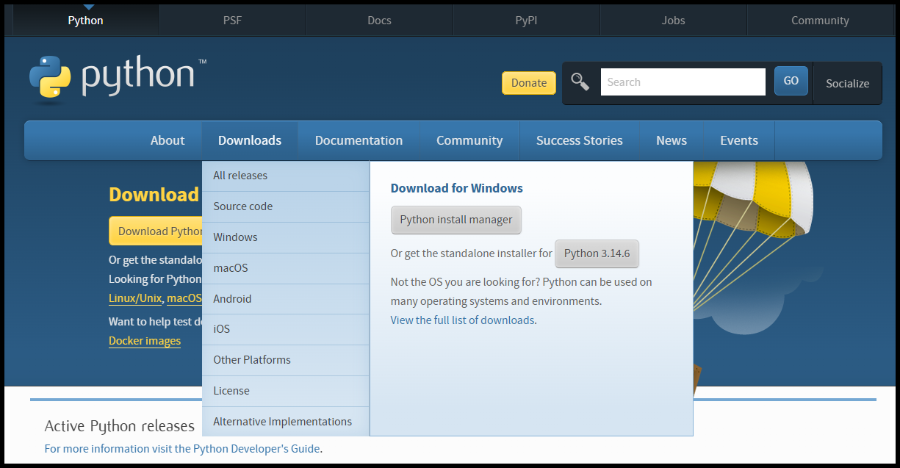
Task: Open View the full list of downloads link
Action: (x=463, y=320)
